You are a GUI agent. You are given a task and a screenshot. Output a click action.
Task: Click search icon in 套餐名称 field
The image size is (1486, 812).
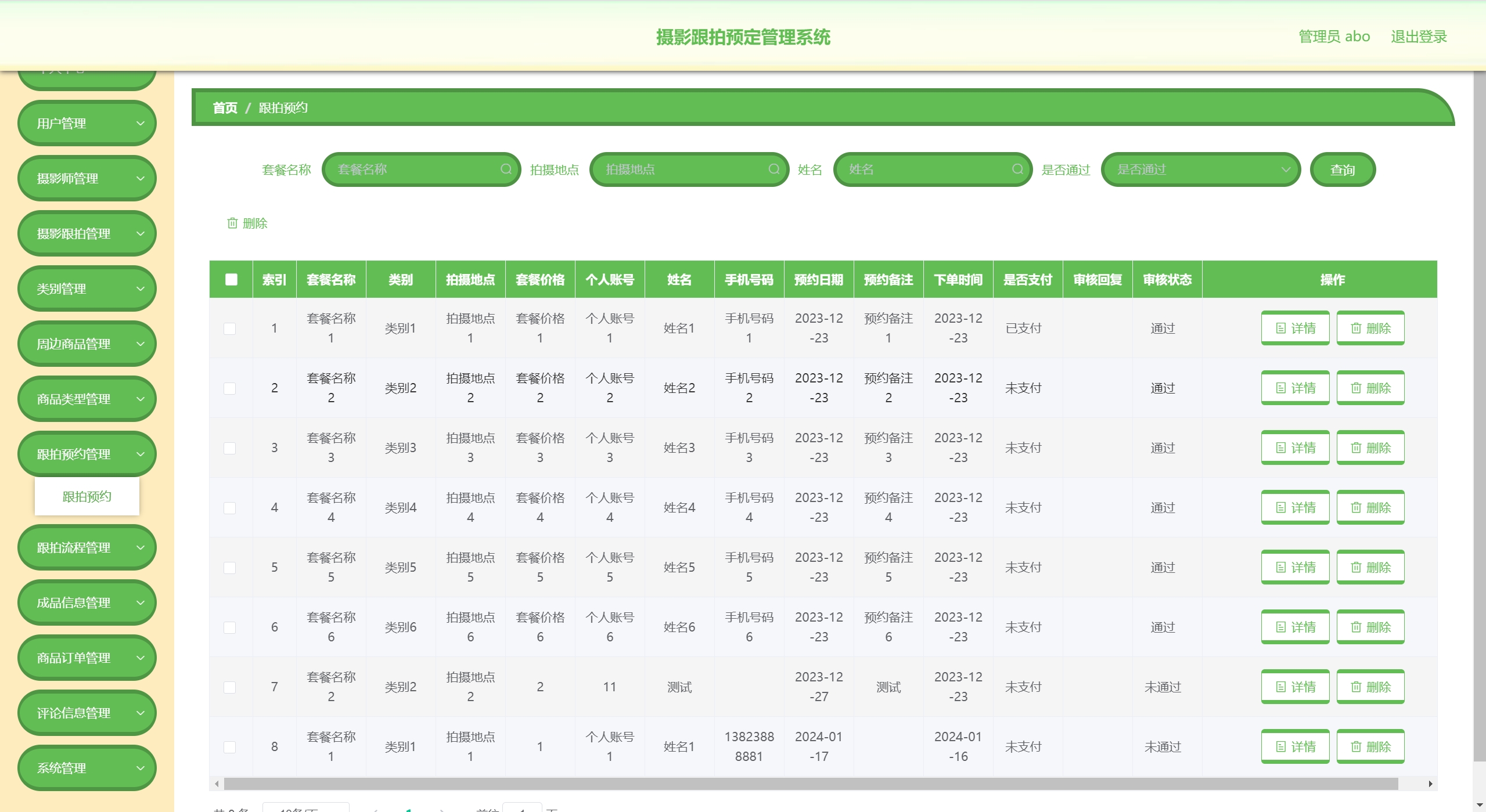coord(506,169)
